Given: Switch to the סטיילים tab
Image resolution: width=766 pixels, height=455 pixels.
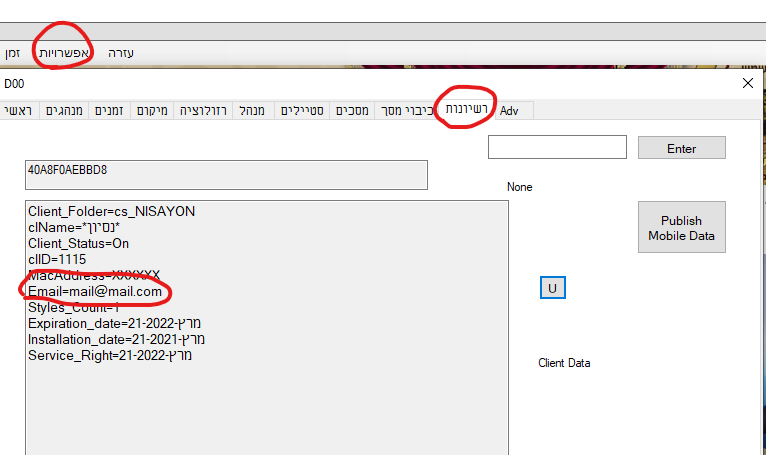Looking at the screenshot, I should [302, 110].
